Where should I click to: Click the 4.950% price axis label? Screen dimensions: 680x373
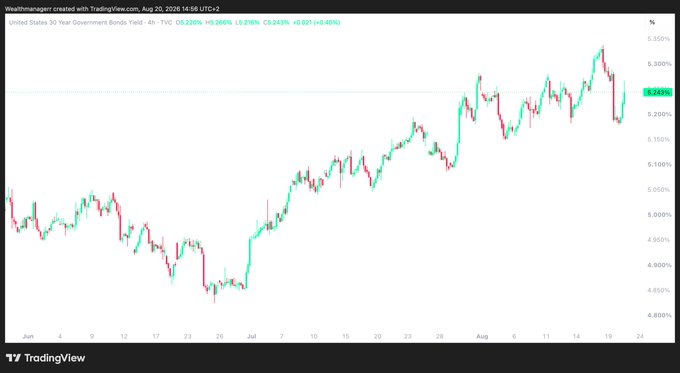pos(659,239)
